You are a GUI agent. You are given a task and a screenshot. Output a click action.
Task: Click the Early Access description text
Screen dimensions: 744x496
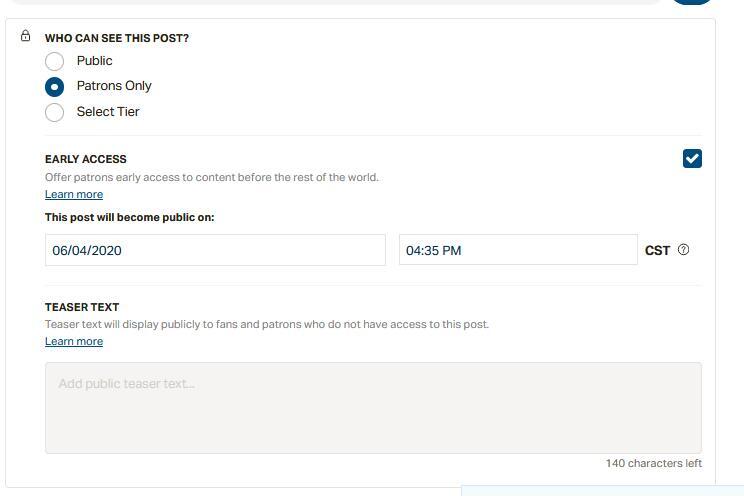coord(212,178)
